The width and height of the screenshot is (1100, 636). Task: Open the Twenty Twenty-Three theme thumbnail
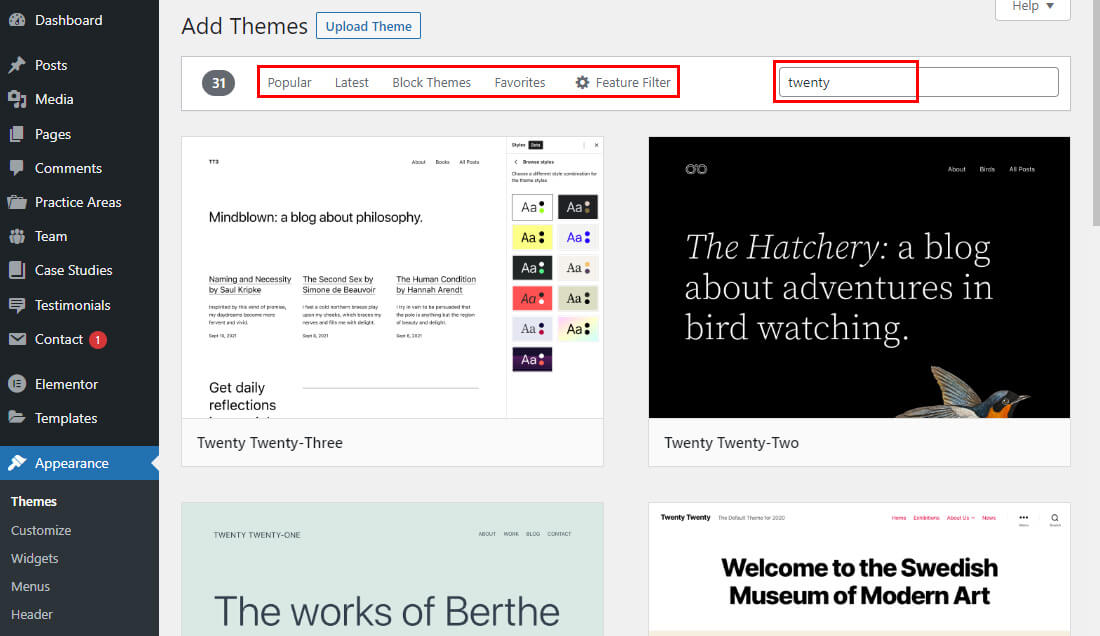click(x=392, y=278)
